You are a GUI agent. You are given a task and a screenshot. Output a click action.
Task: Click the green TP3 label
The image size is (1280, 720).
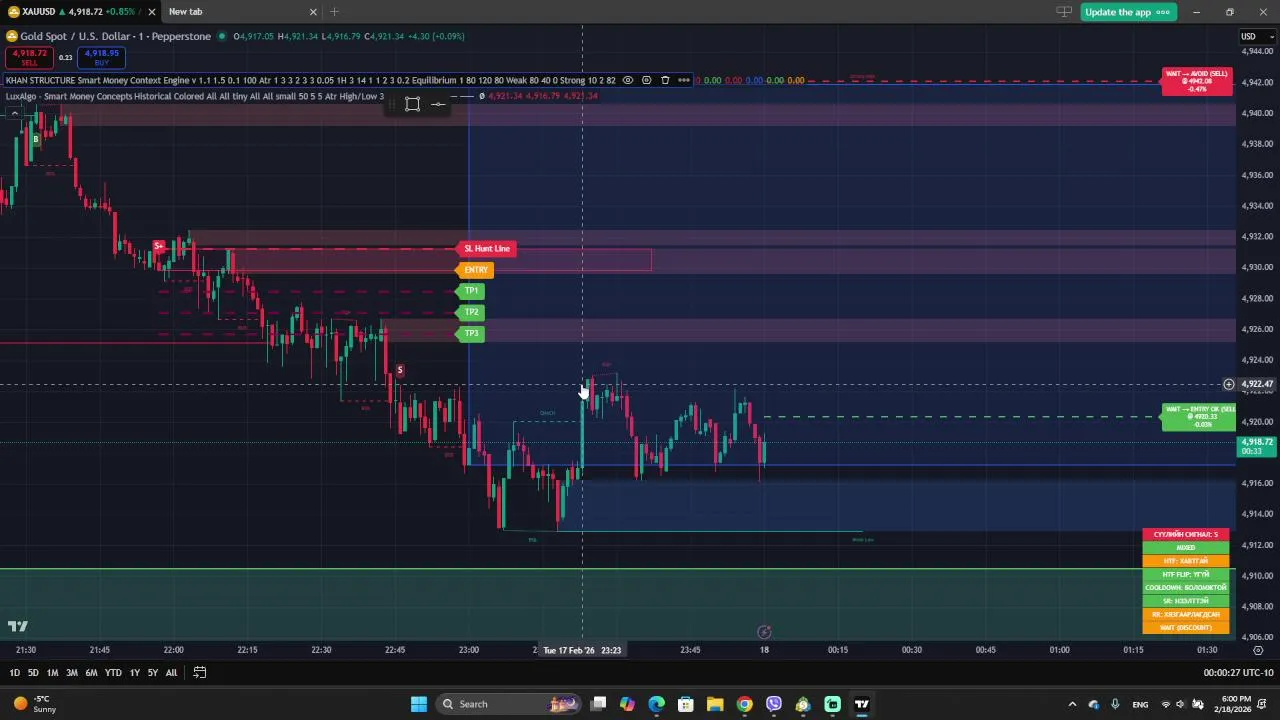coord(470,333)
